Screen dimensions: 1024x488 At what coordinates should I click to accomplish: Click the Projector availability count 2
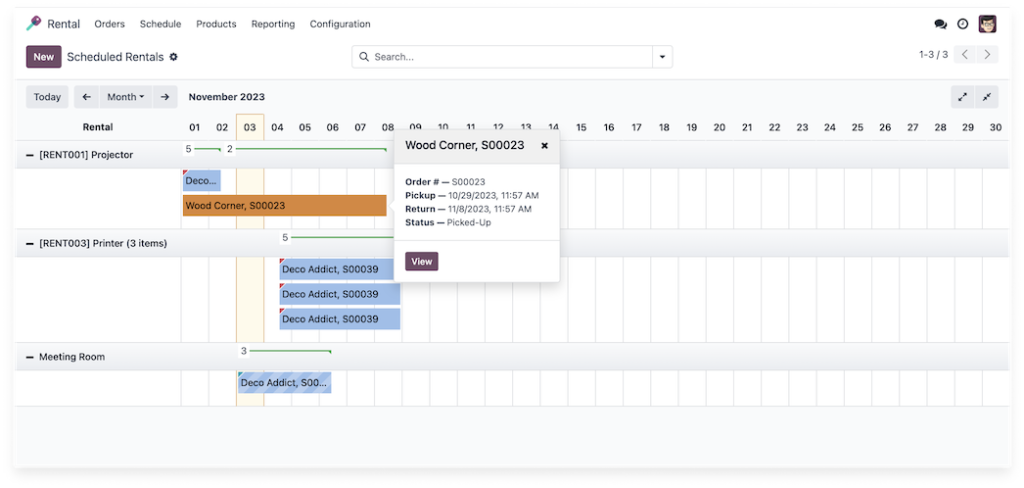click(230, 149)
